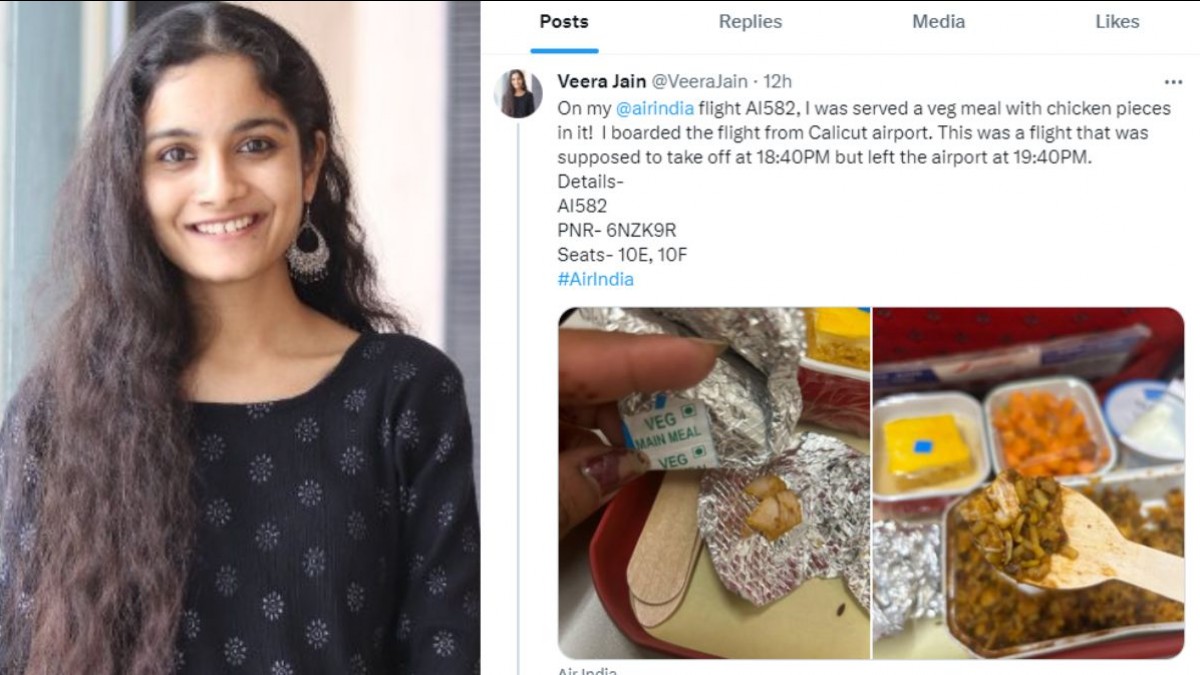Open Veera Jain's profile avatar
Screen dimensions: 1200x675
click(x=518, y=94)
